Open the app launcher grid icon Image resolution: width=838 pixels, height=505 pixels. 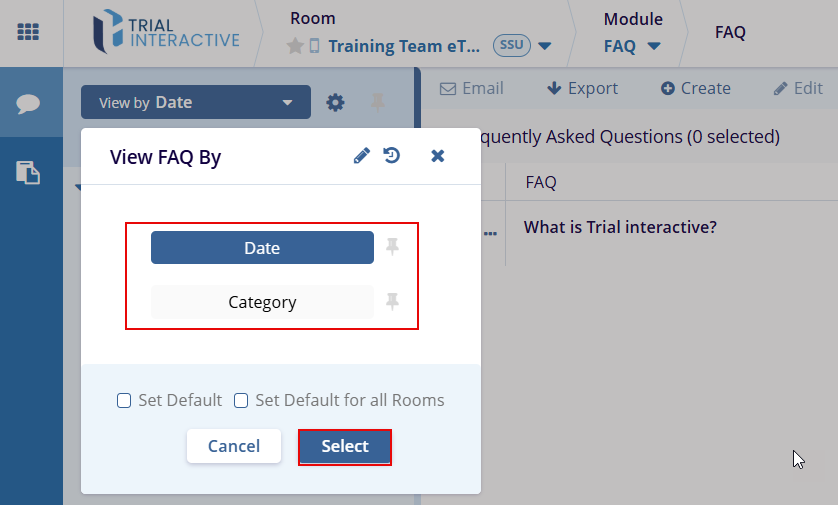(x=28, y=31)
